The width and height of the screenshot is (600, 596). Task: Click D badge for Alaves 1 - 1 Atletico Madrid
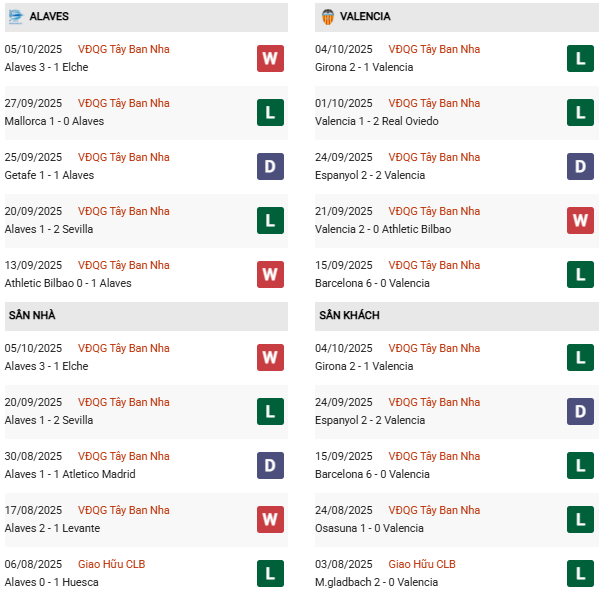[270, 465]
